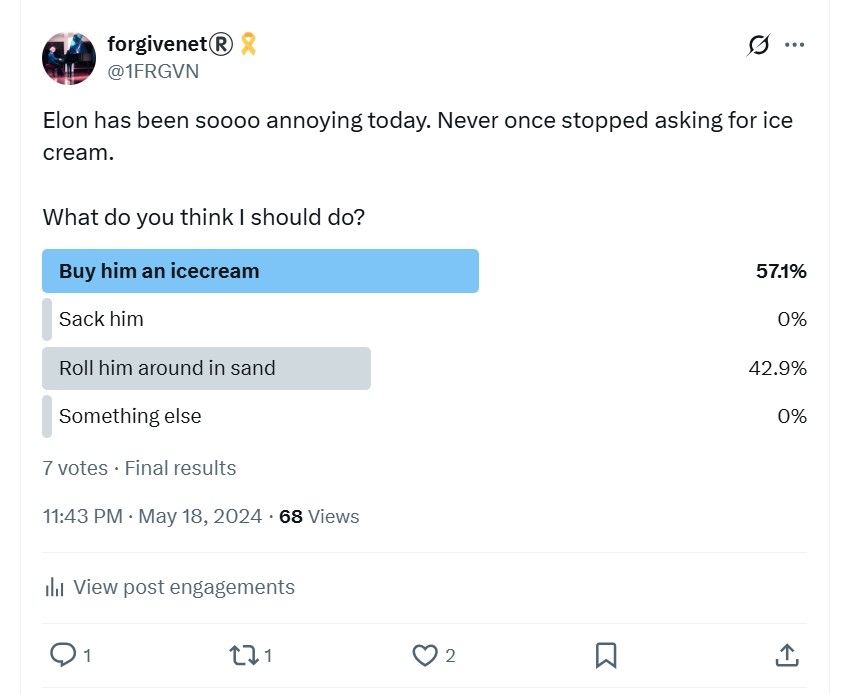Open the share post icon
The width and height of the screenshot is (852, 694).
pos(786,655)
